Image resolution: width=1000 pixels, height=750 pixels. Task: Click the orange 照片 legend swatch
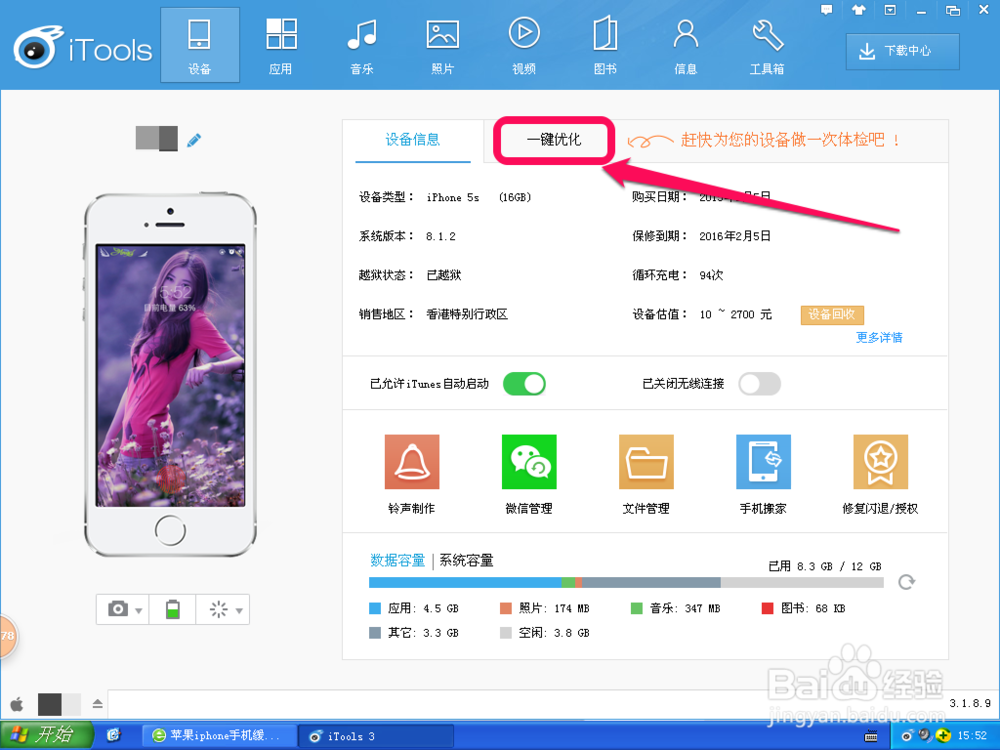[x=506, y=608]
